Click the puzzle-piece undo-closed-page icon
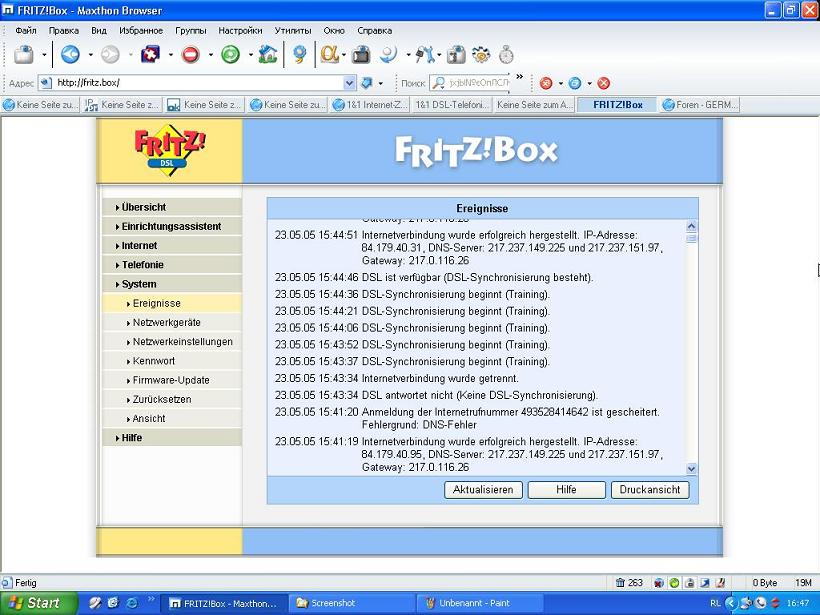The height and width of the screenshot is (615, 820). (151, 54)
